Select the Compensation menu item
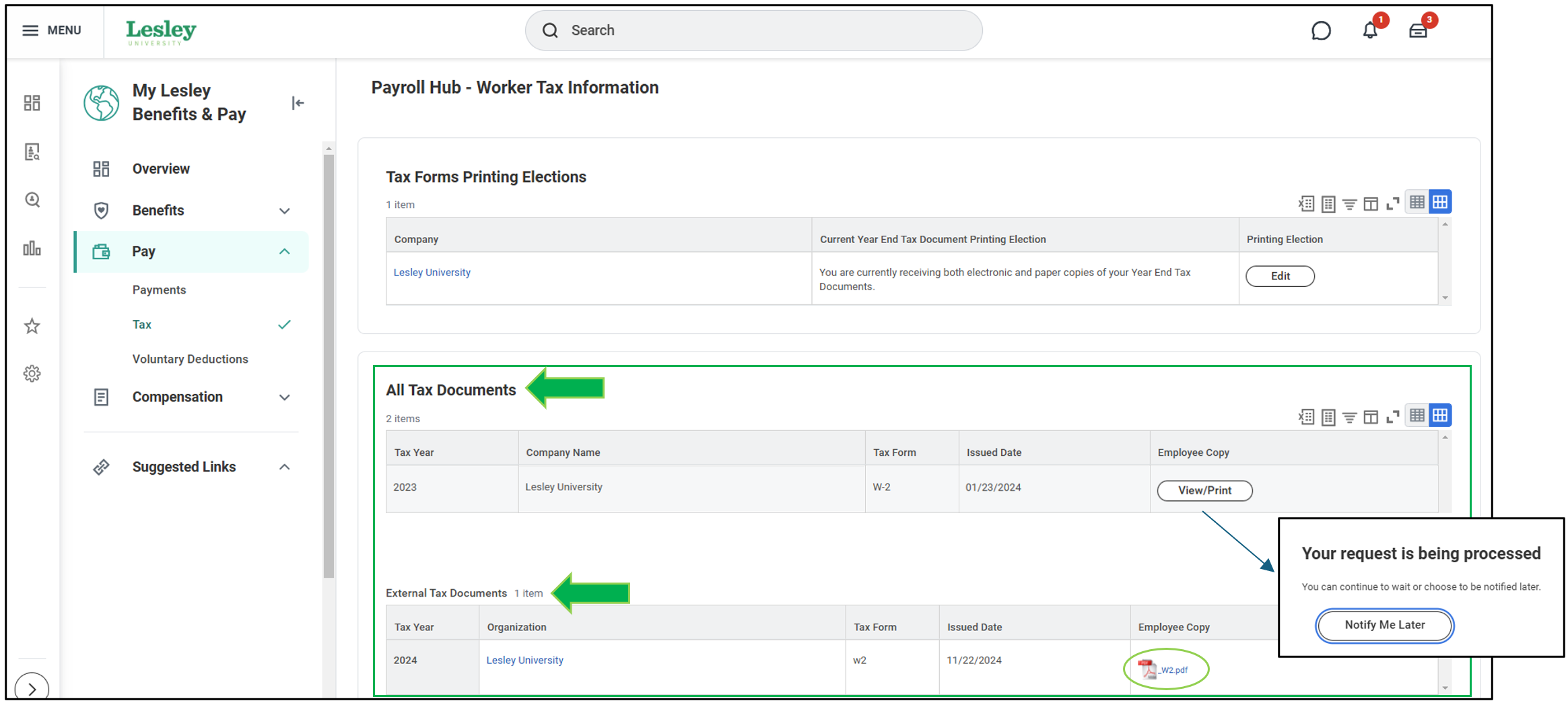Viewport: 1568px width, 703px height. pos(177,397)
